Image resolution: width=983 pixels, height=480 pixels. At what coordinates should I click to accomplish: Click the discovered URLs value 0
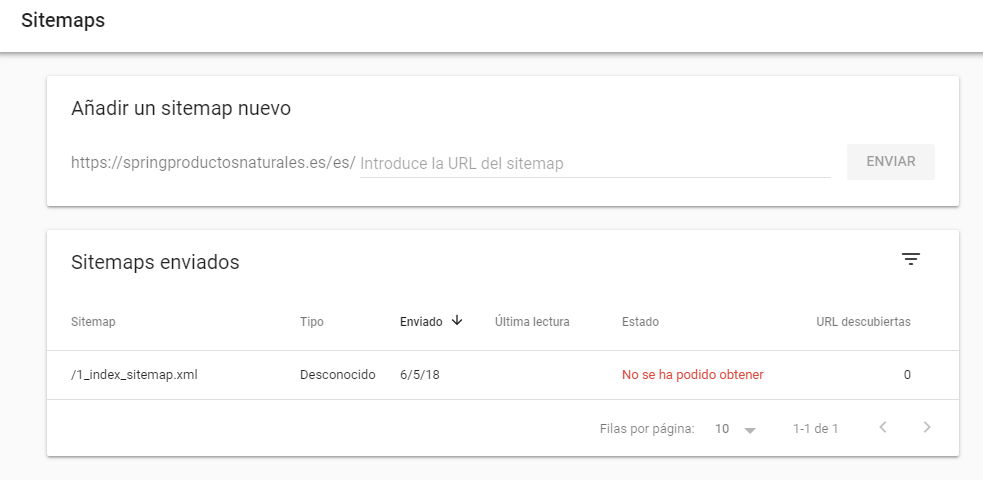(907, 375)
